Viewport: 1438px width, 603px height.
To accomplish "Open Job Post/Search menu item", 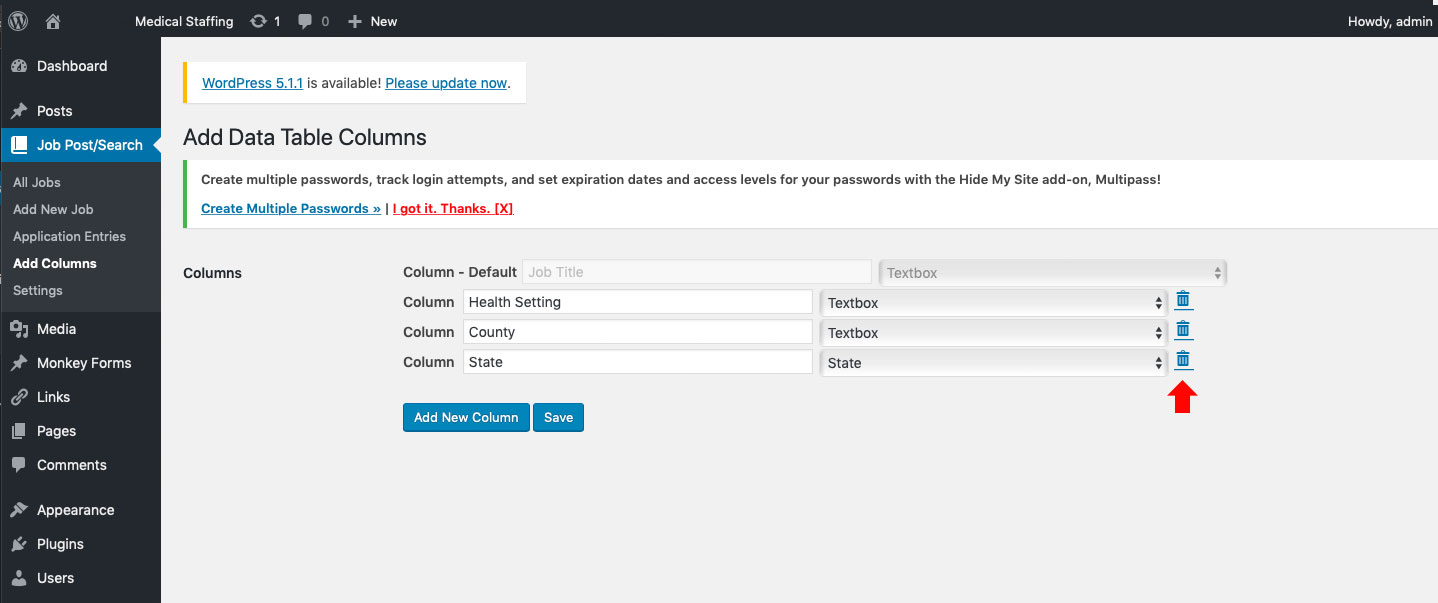I will coord(80,145).
